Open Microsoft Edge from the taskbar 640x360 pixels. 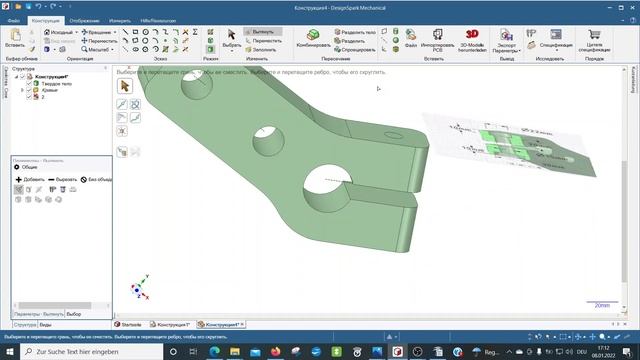coord(214,351)
